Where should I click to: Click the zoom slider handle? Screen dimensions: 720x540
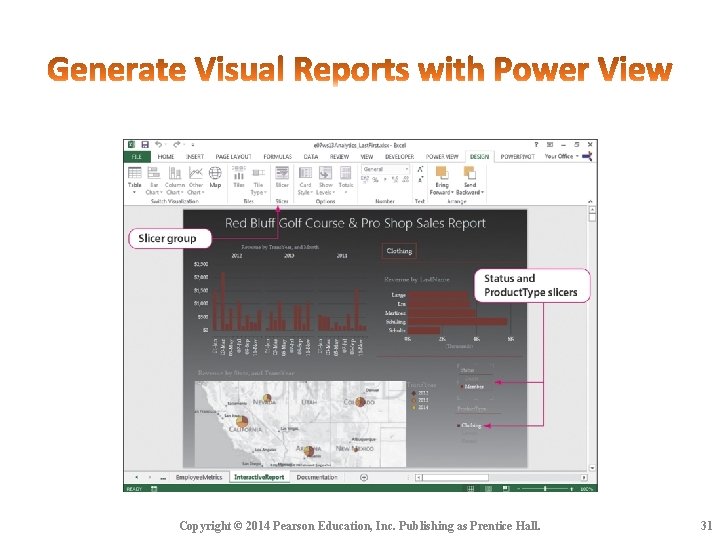545,489
